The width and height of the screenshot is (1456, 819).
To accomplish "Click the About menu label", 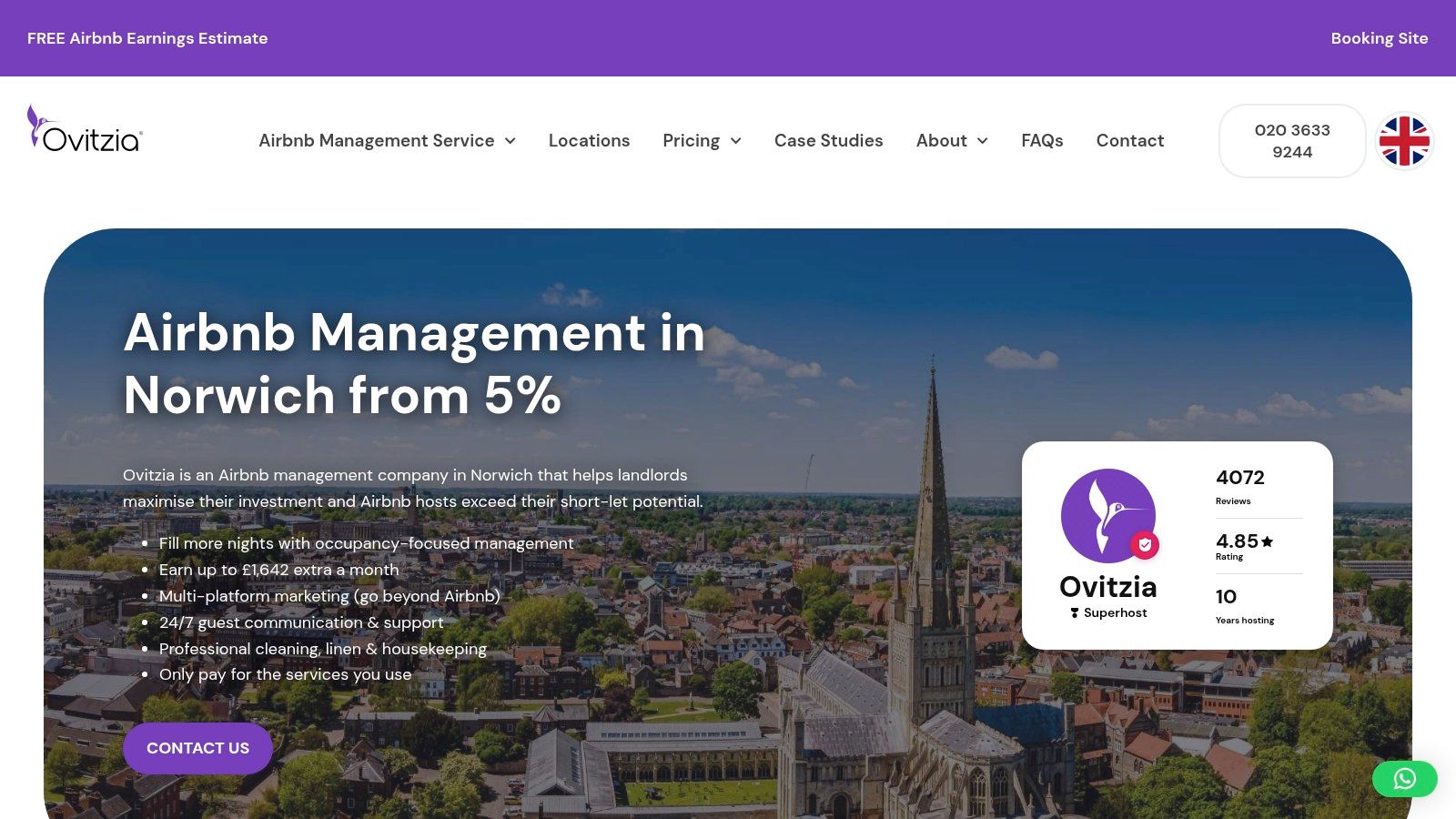I will coord(941,141).
